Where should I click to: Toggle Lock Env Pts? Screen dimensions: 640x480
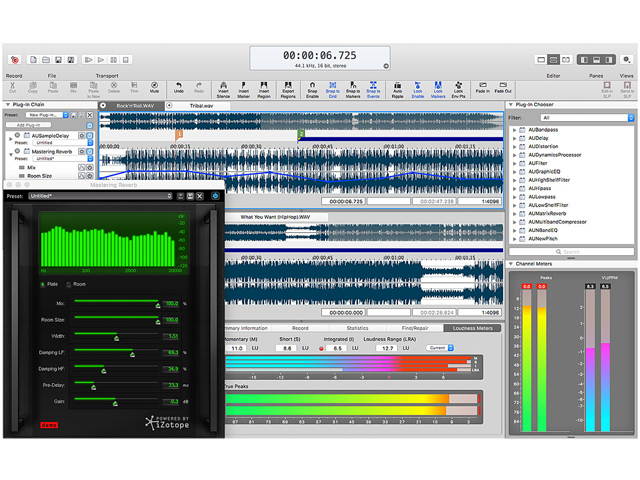458,90
